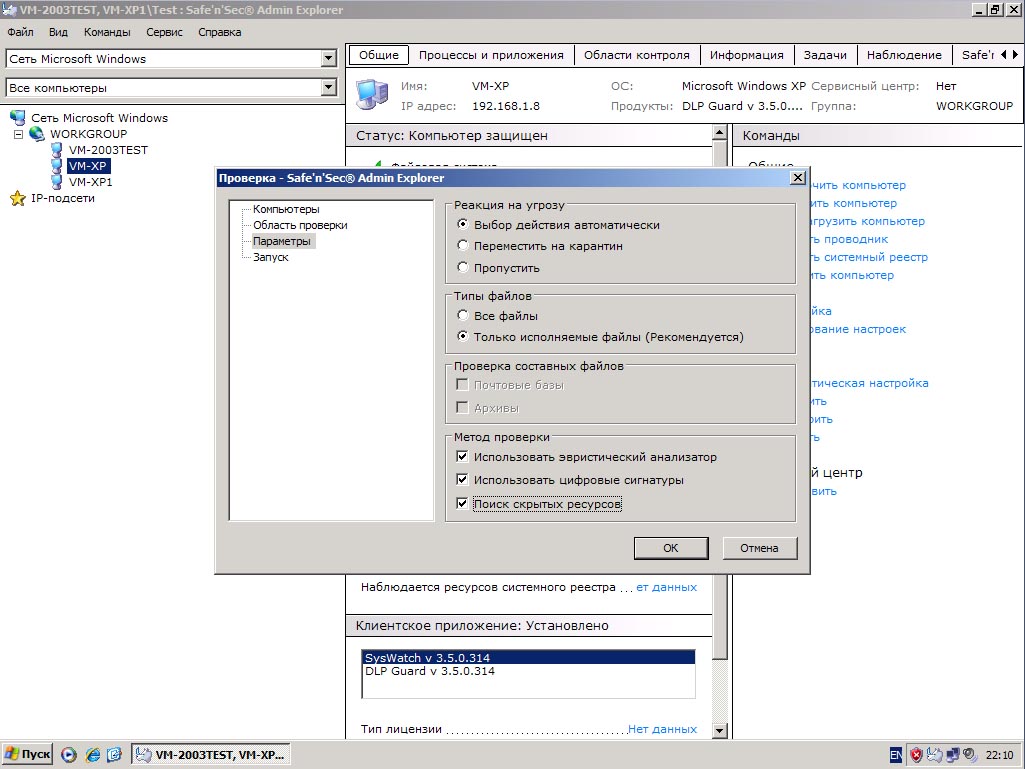Open Windows Media Player from quick launch
This screenshot has width=1025, height=769.
69,755
